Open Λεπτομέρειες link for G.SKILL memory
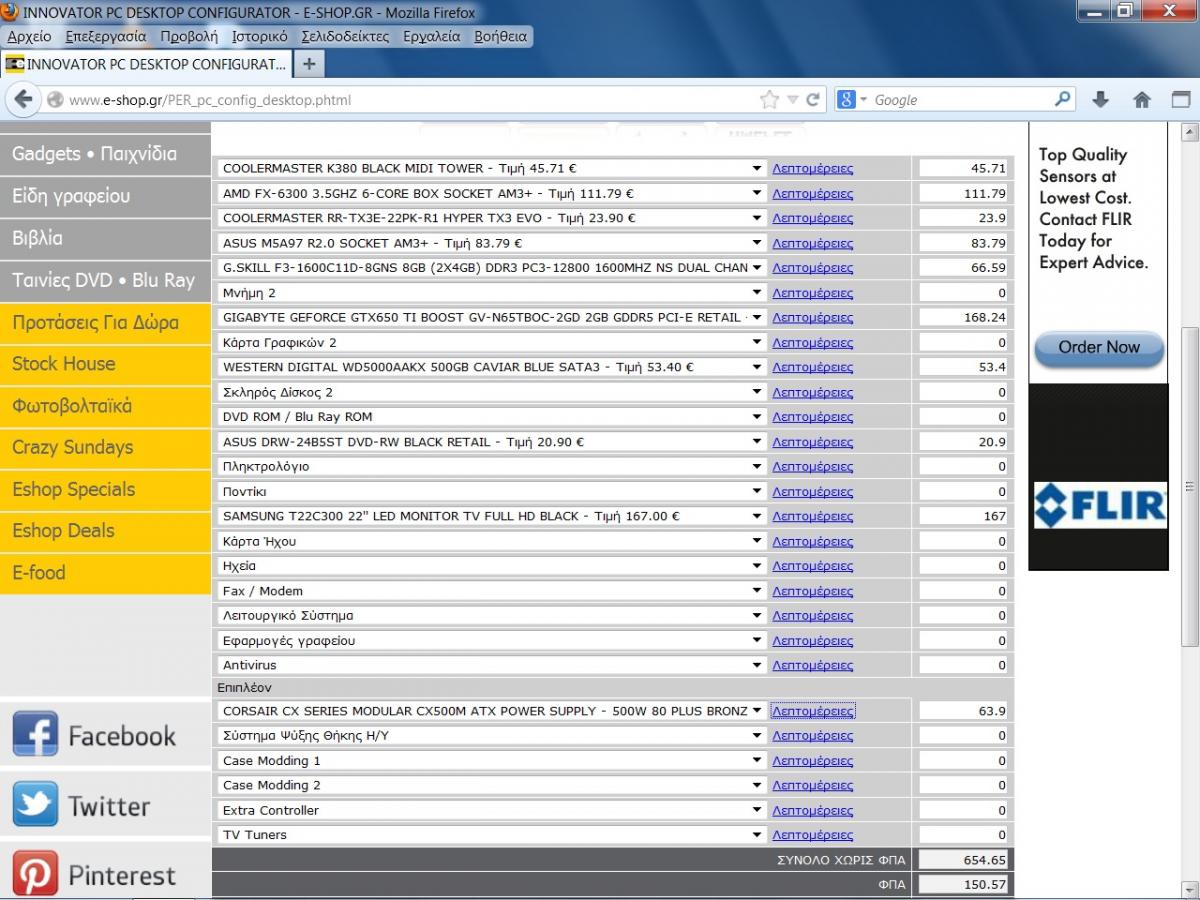Screen dimensions: 1200x900 (x=812, y=268)
